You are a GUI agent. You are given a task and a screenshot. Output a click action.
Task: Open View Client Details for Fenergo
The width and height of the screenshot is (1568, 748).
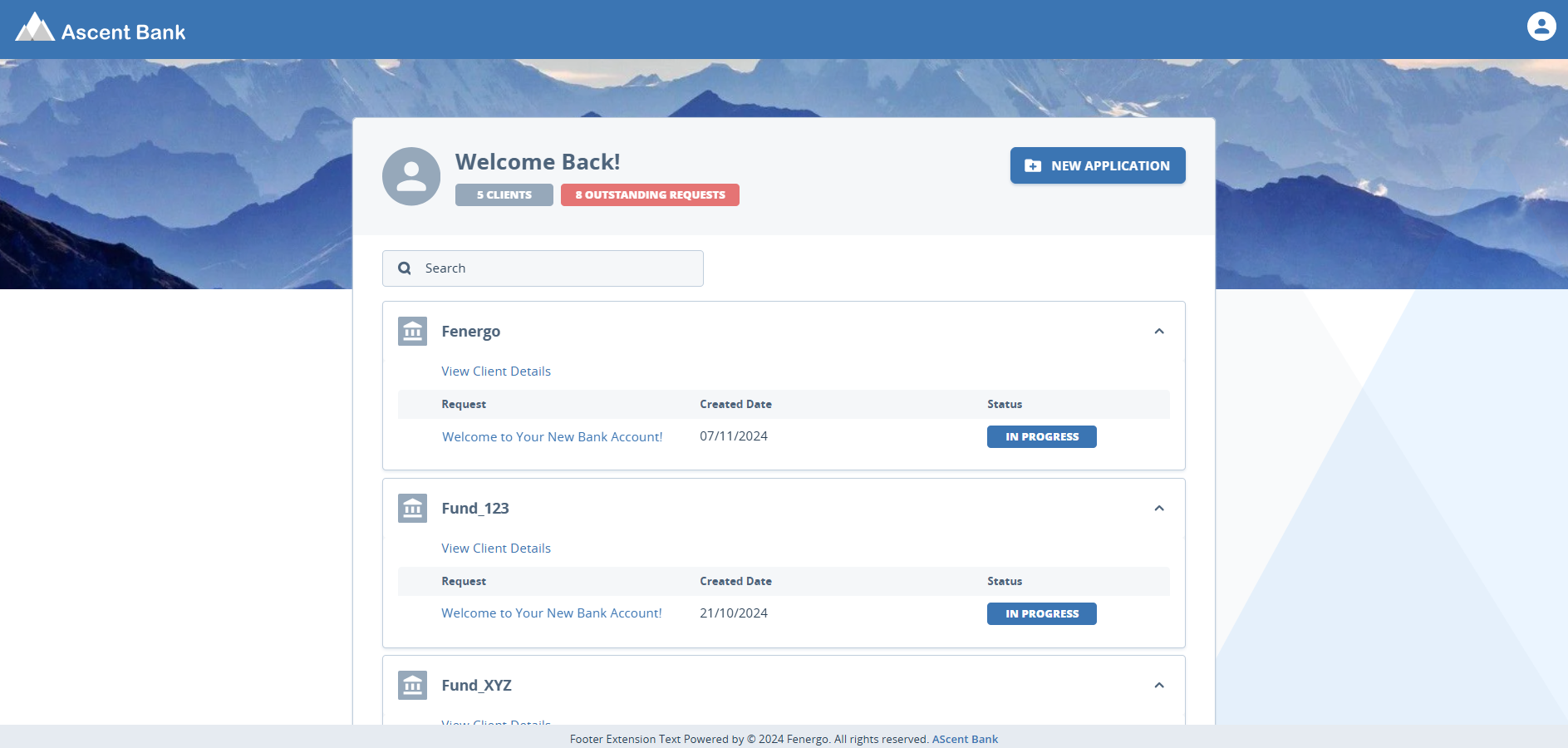pyautogui.click(x=495, y=371)
